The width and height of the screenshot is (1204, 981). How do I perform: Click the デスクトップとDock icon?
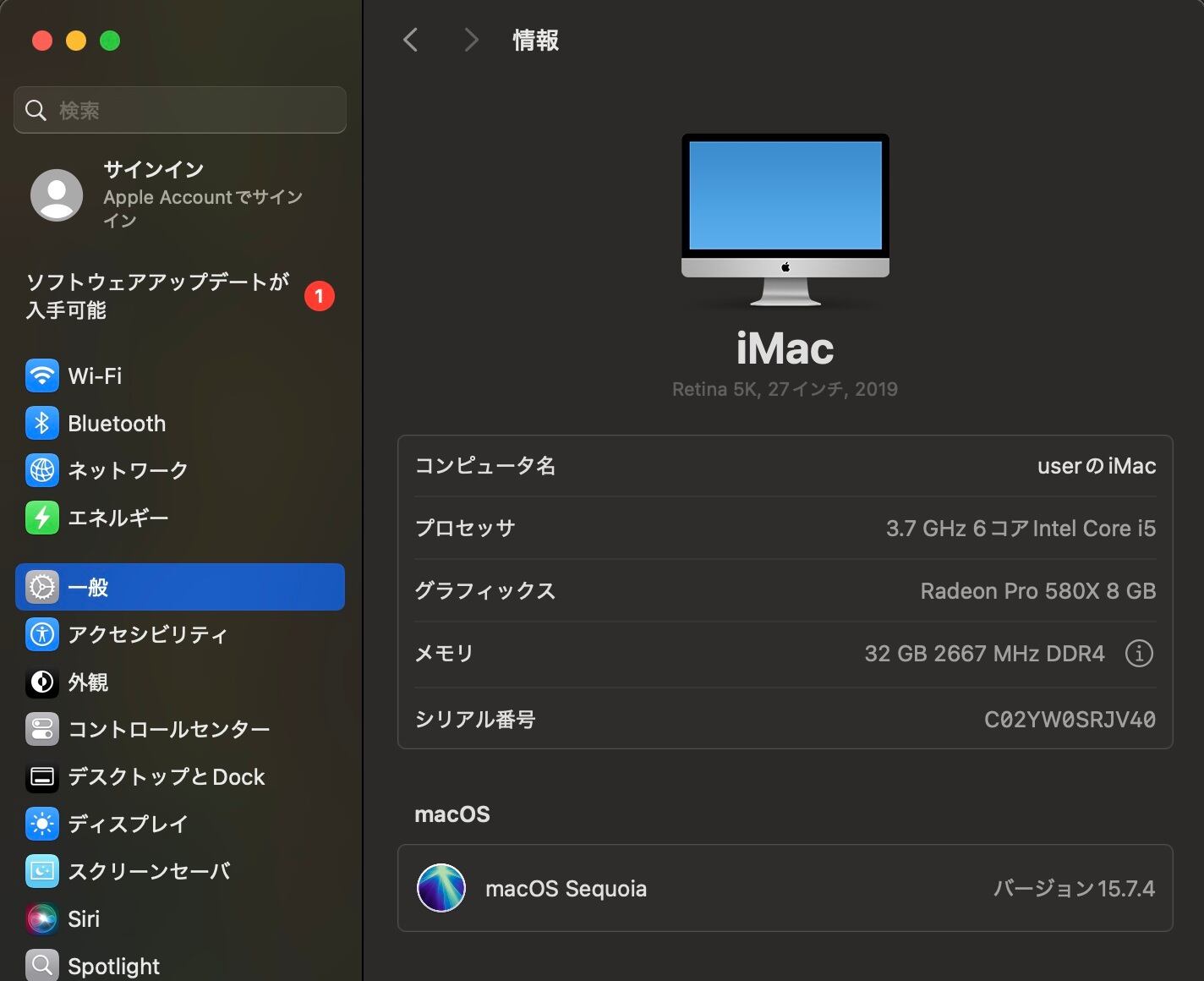pyautogui.click(x=42, y=776)
